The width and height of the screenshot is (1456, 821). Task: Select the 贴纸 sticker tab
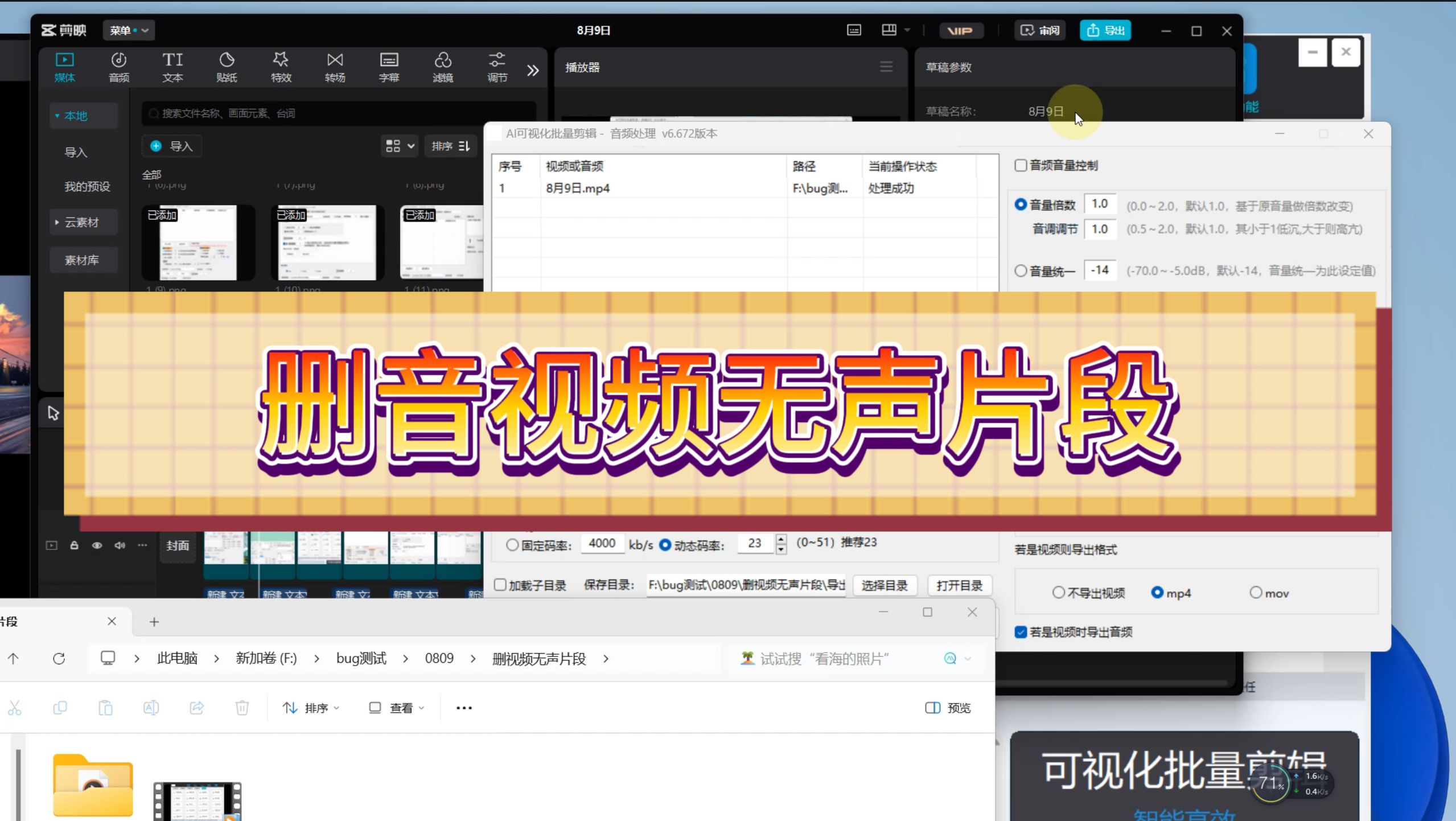tap(227, 67)
